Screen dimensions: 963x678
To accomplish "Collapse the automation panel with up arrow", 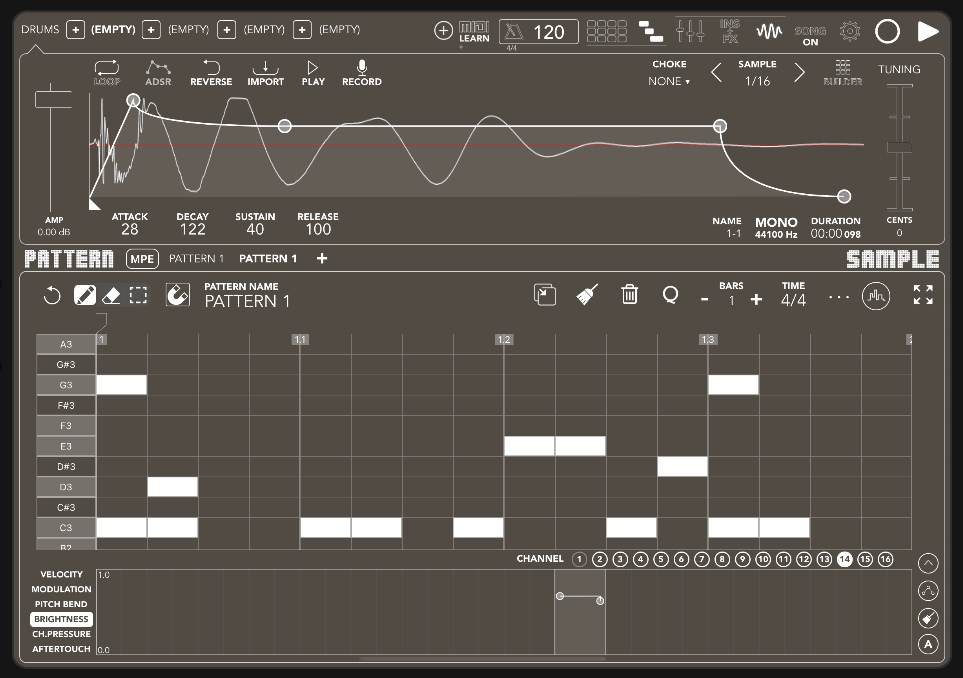I will point(928,563).
